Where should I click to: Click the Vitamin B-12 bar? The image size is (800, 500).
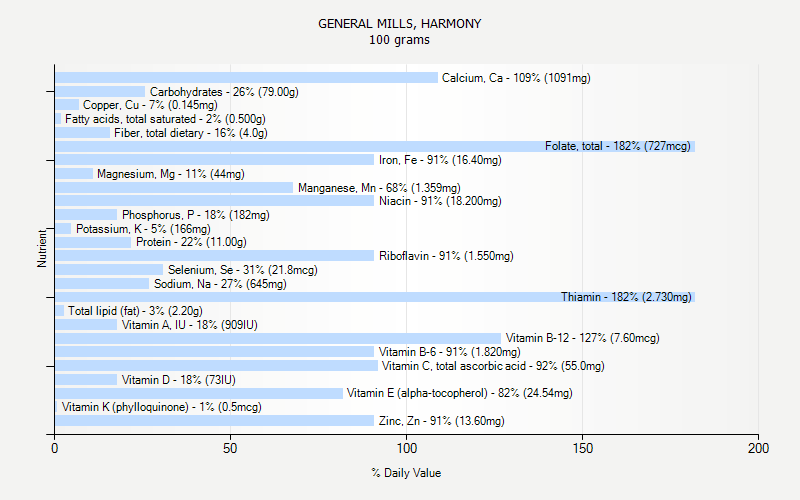click(278, 338)
